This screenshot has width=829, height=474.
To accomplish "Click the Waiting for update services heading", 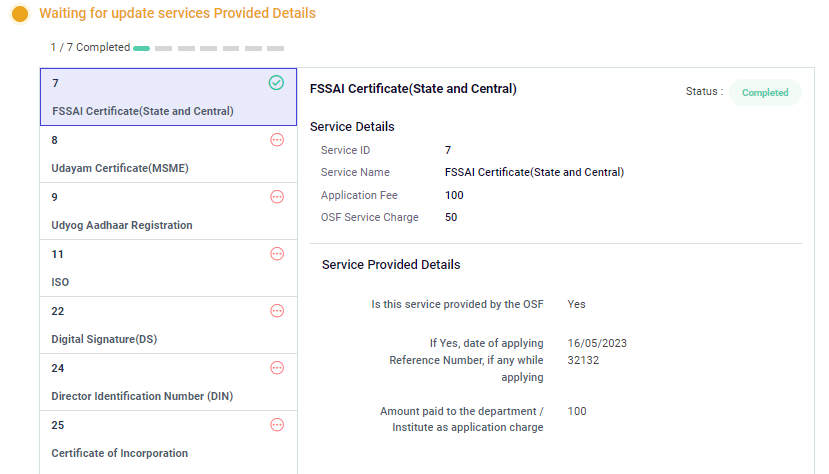I will (x=177, y=14).
